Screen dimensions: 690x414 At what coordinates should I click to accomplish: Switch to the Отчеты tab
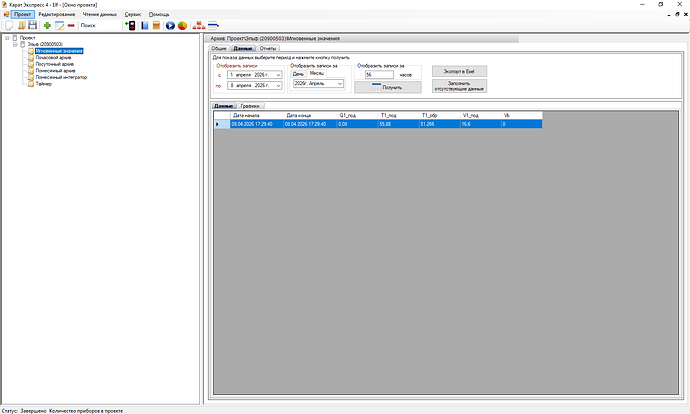pyautogui.click(x=268, y=48)
